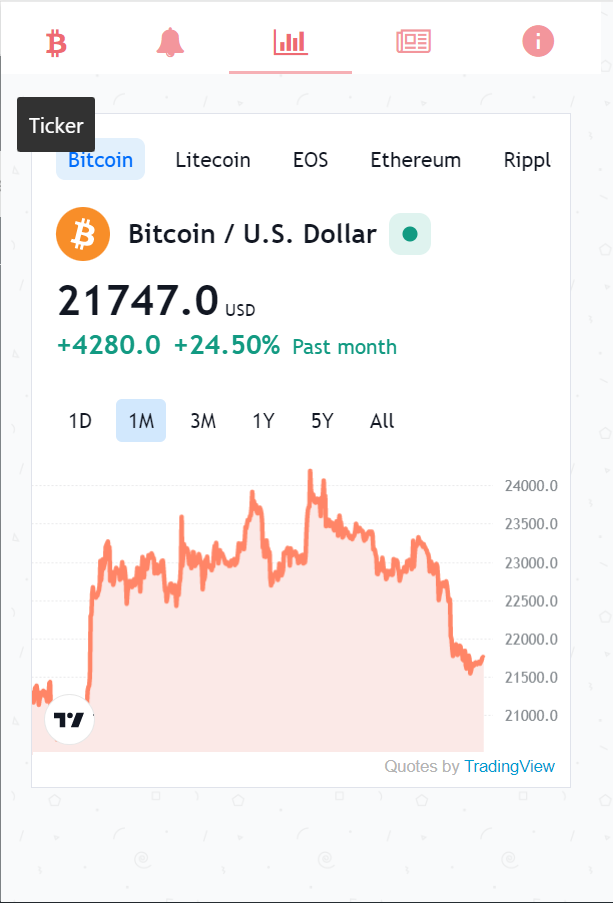
Task: Select the Bitcoin symbol tab
Action: click(x=100, y=160)
